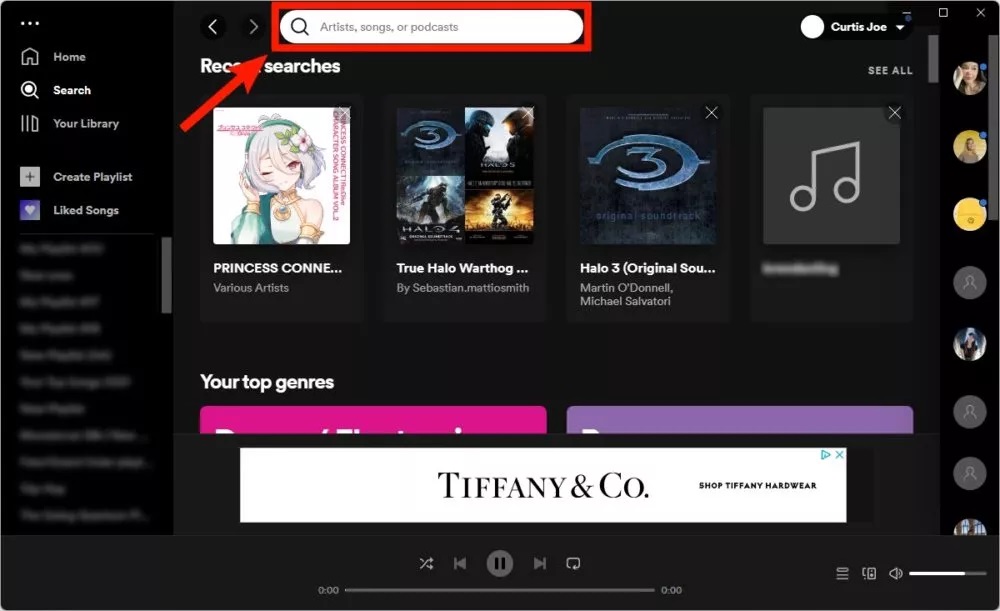
Task: Navigate forward with the right chevron arrow
Action: click(x=253, y=27)
